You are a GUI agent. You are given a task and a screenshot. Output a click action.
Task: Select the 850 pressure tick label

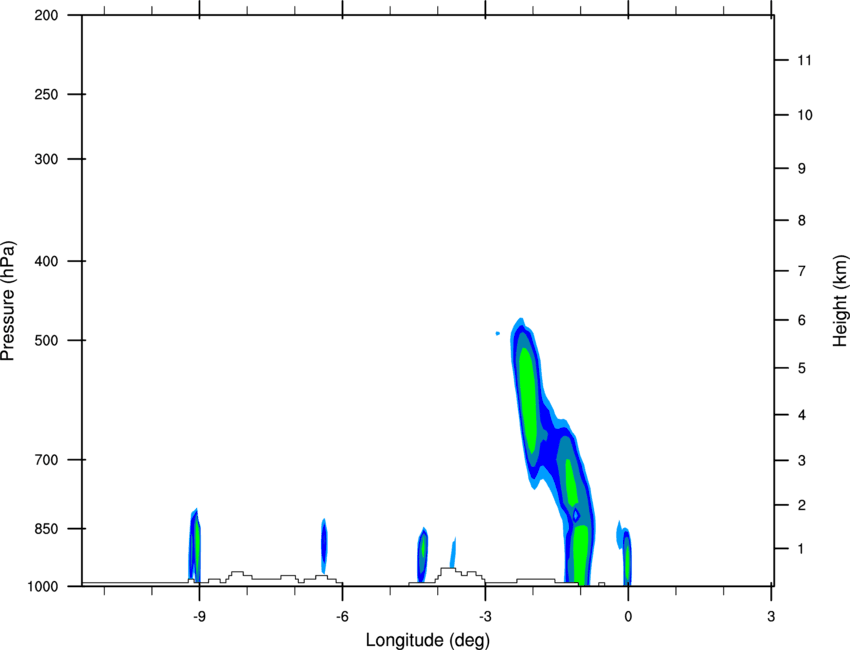click(x=46, y=529)
